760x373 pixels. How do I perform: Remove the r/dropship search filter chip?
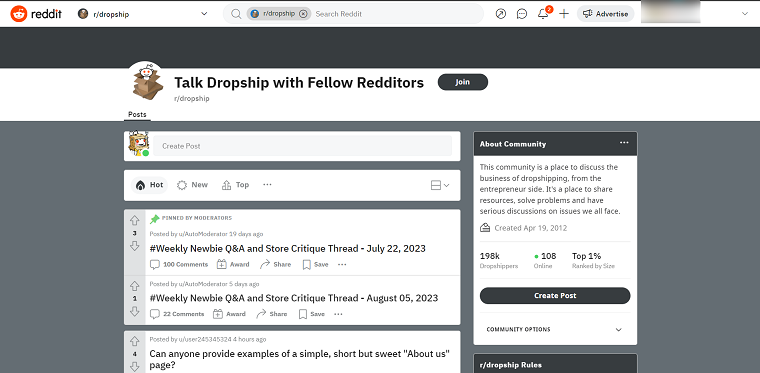click(303, 14)
